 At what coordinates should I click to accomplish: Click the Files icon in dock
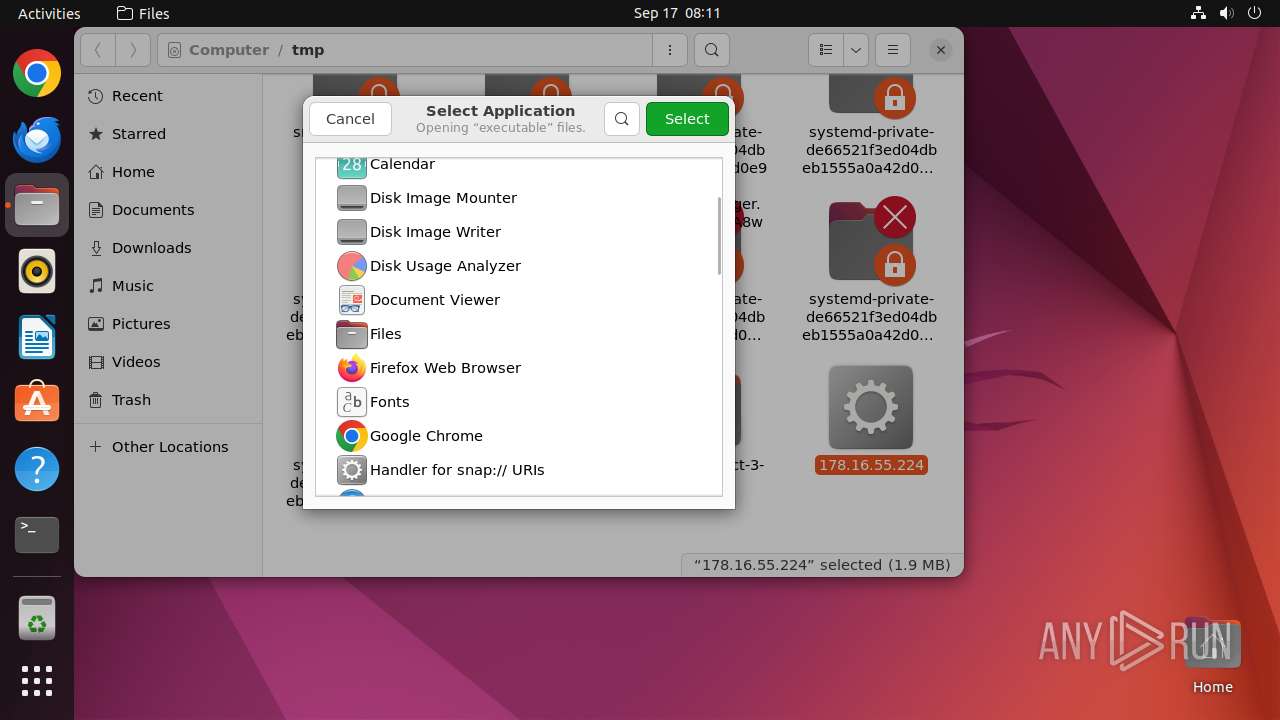point(37,206)
